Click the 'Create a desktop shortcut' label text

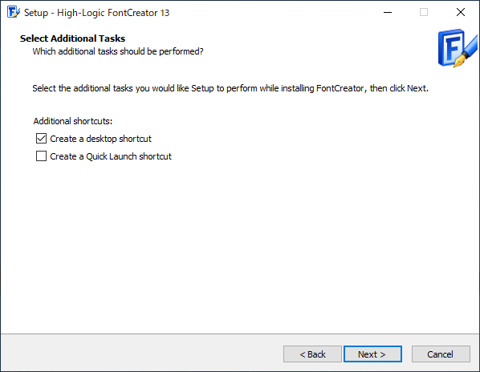(101, 139)
